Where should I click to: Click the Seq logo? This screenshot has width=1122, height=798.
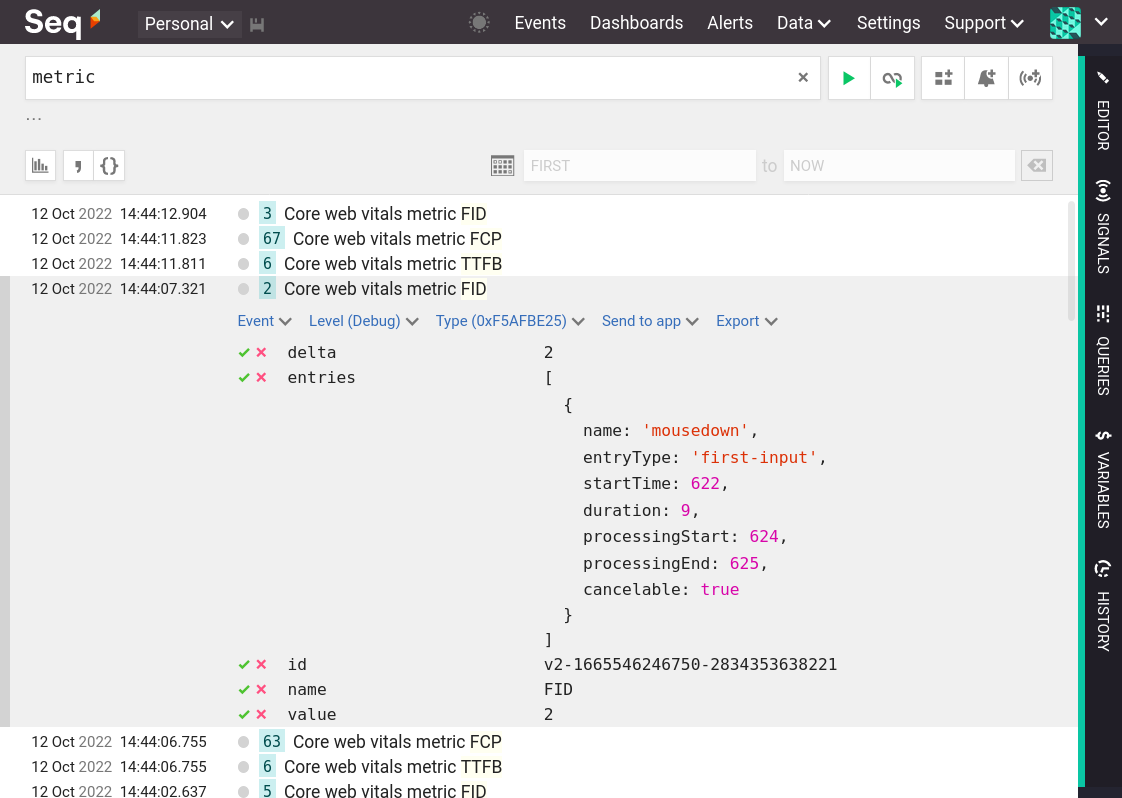click(x=62, y=23)
